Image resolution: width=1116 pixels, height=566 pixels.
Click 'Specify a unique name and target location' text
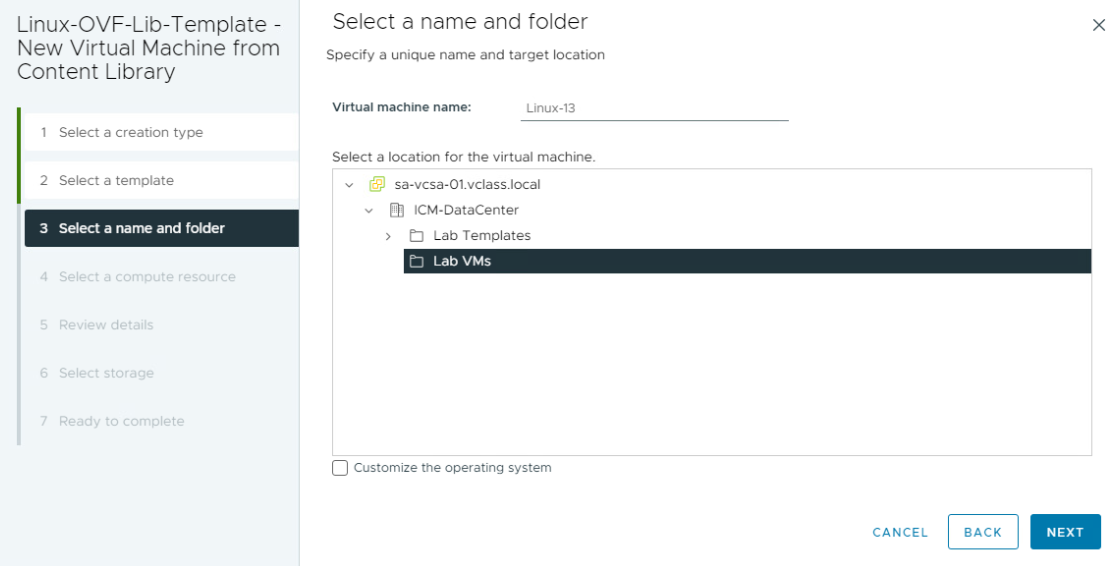coord(465,55)
